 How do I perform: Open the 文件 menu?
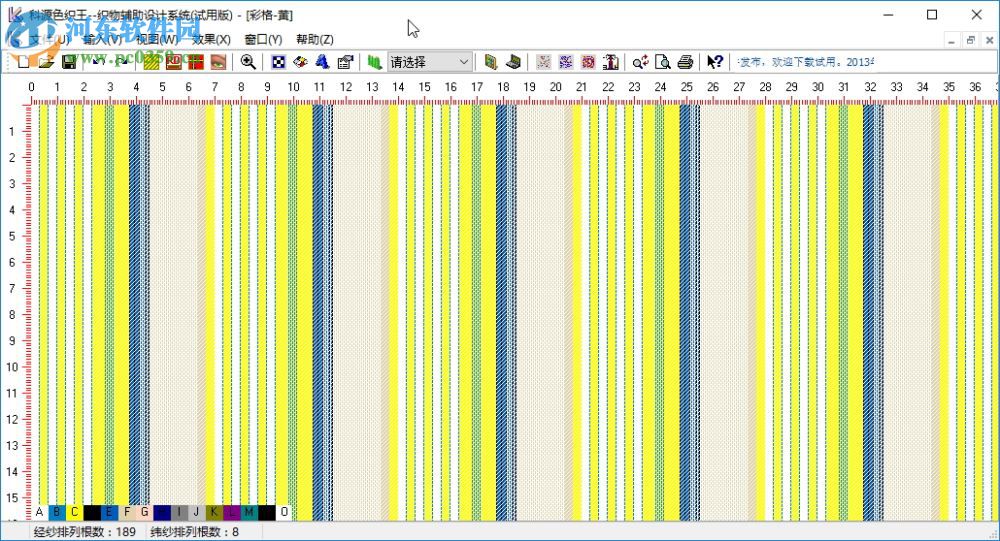coord(48,40)
